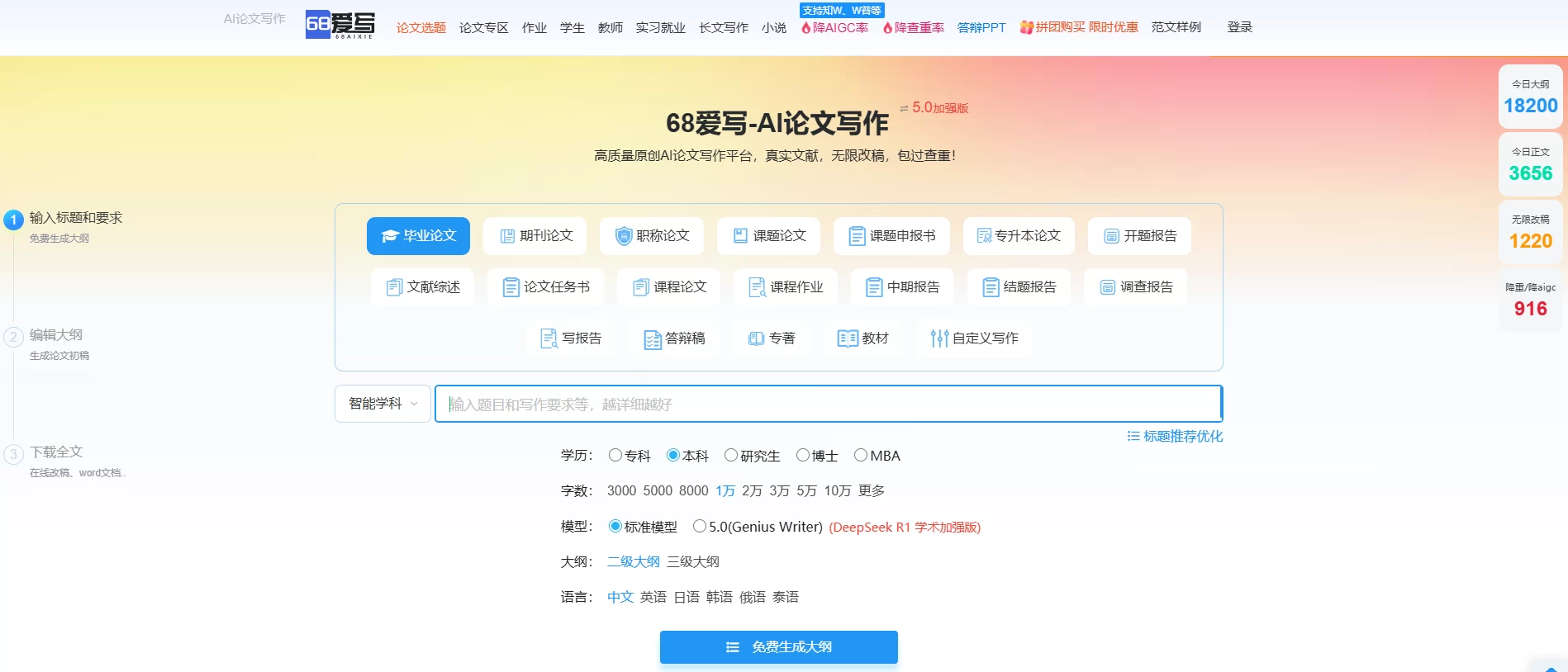This screenshot has height=672, width=1568.
Task: Select the 答辩稿 document icon
Action: 653,339
